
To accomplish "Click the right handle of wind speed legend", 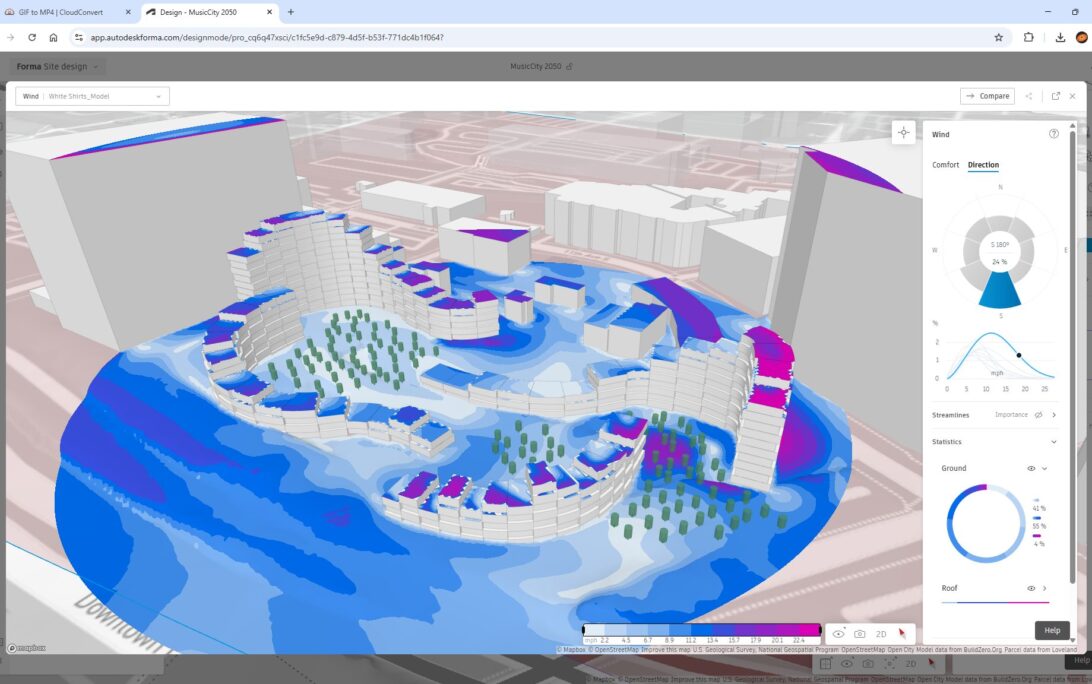I will coord(821,630).
